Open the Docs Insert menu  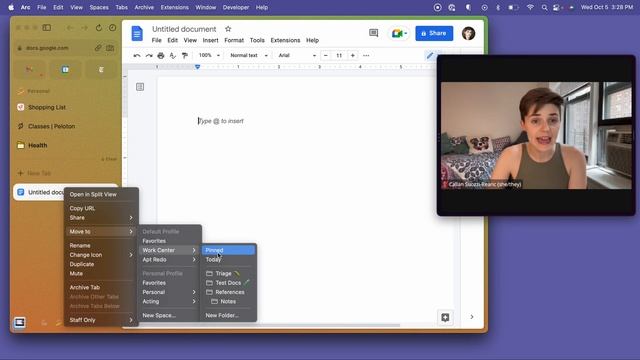210,40
